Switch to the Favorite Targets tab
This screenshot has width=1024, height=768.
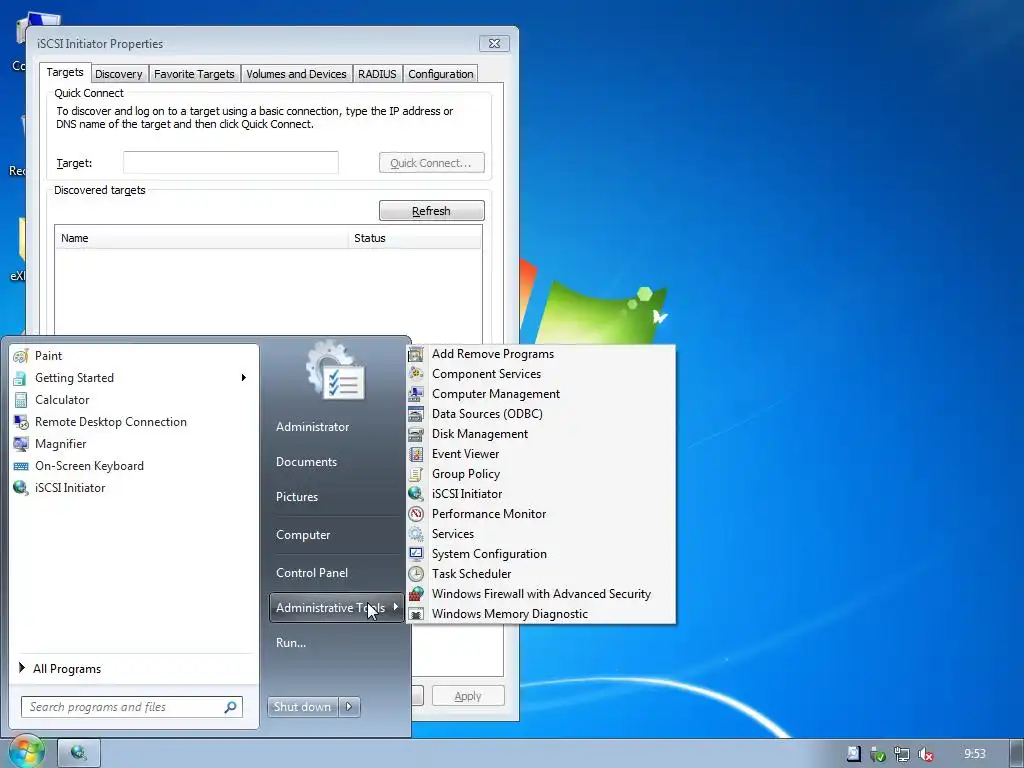pyautogui.click(x=194, y=74)
